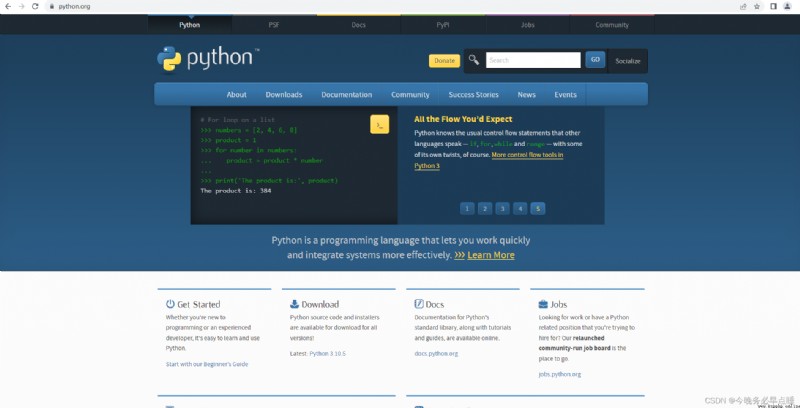Launch the interactive shell yellow icon

click(380, 124)
